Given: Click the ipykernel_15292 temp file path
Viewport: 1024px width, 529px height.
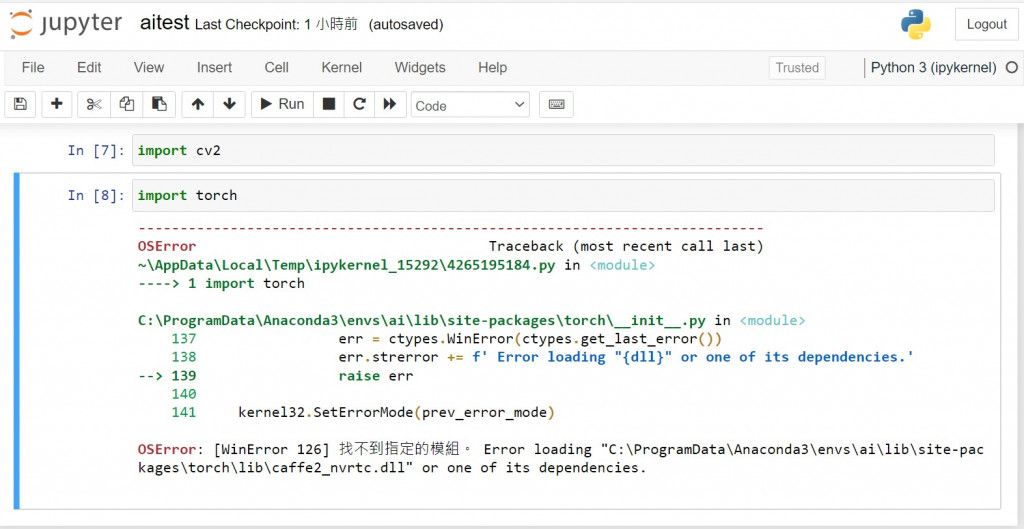Looking at the screenshot, I should pyautogui.click(x=347, y=265).
